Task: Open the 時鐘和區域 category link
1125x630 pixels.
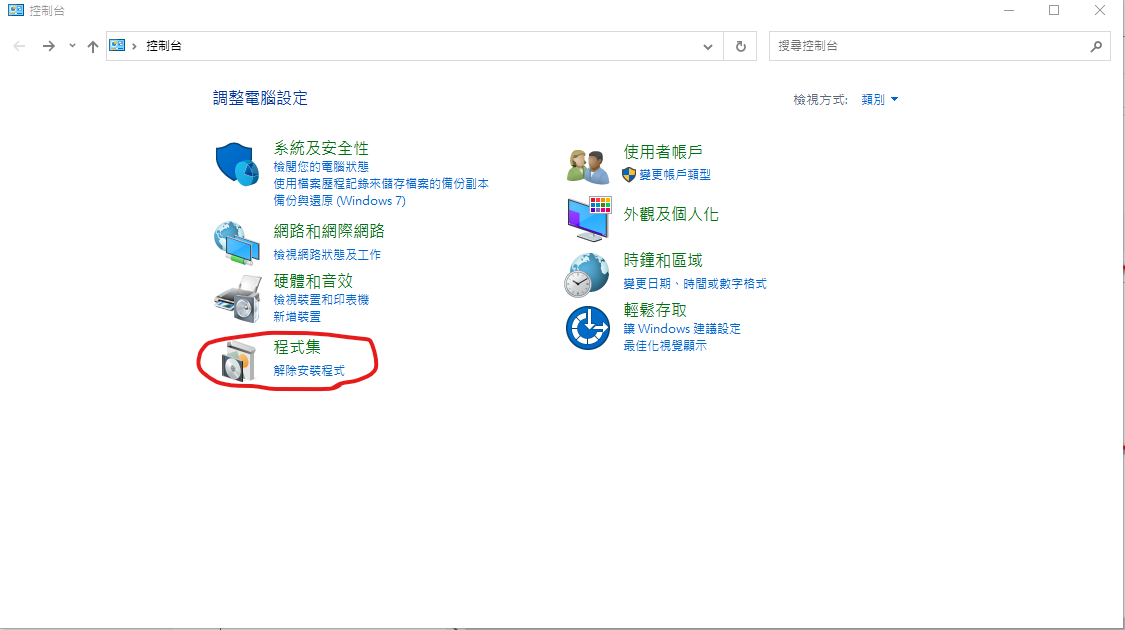Action: click(x=663, y=260)
